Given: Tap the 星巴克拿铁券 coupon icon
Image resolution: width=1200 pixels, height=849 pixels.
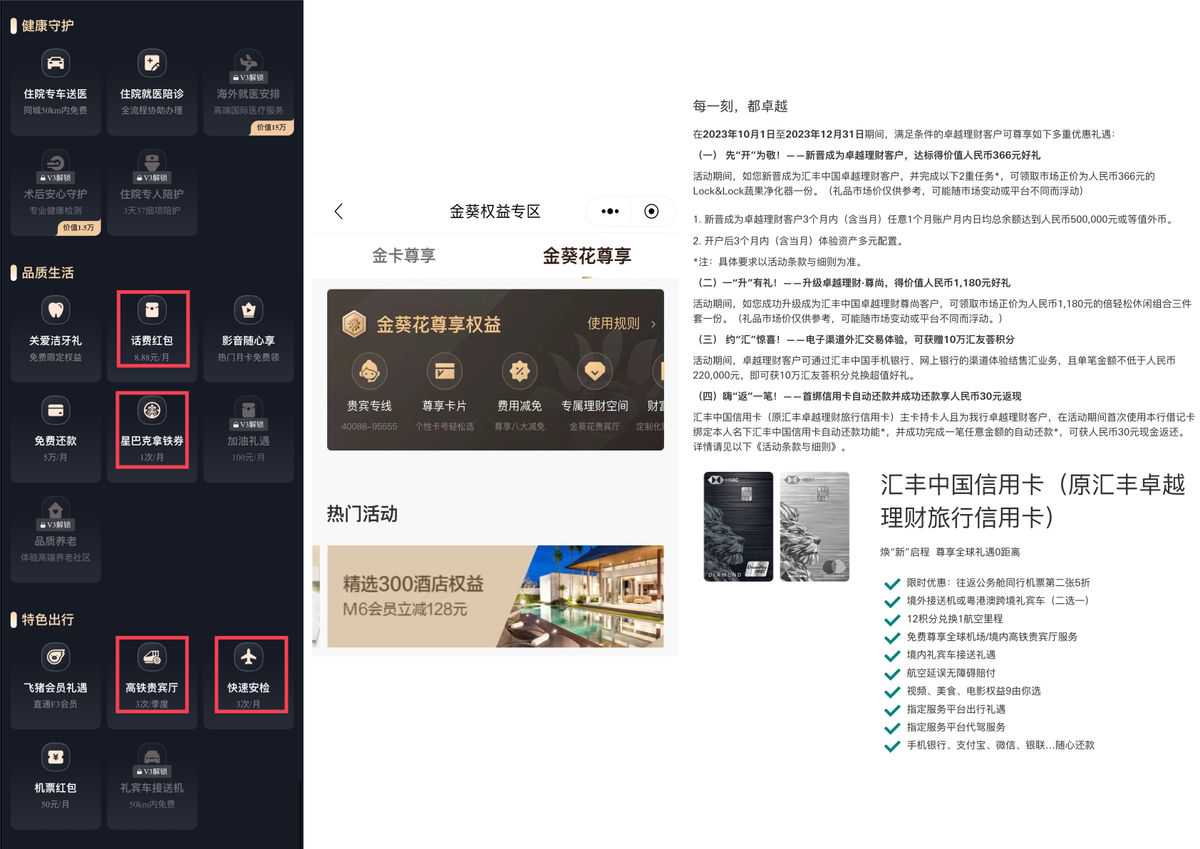Looking at the screenshot, I should (152, 410).
